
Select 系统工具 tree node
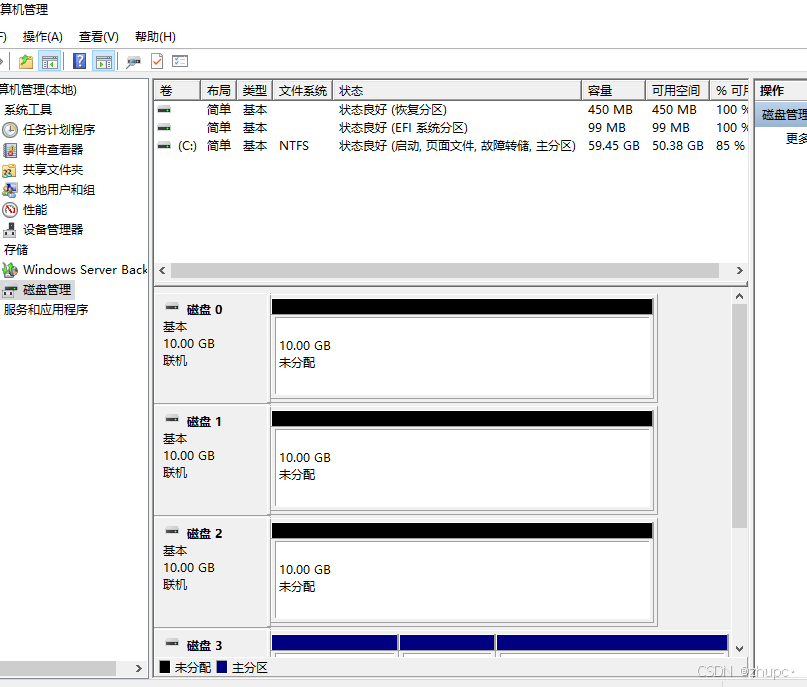28,110
